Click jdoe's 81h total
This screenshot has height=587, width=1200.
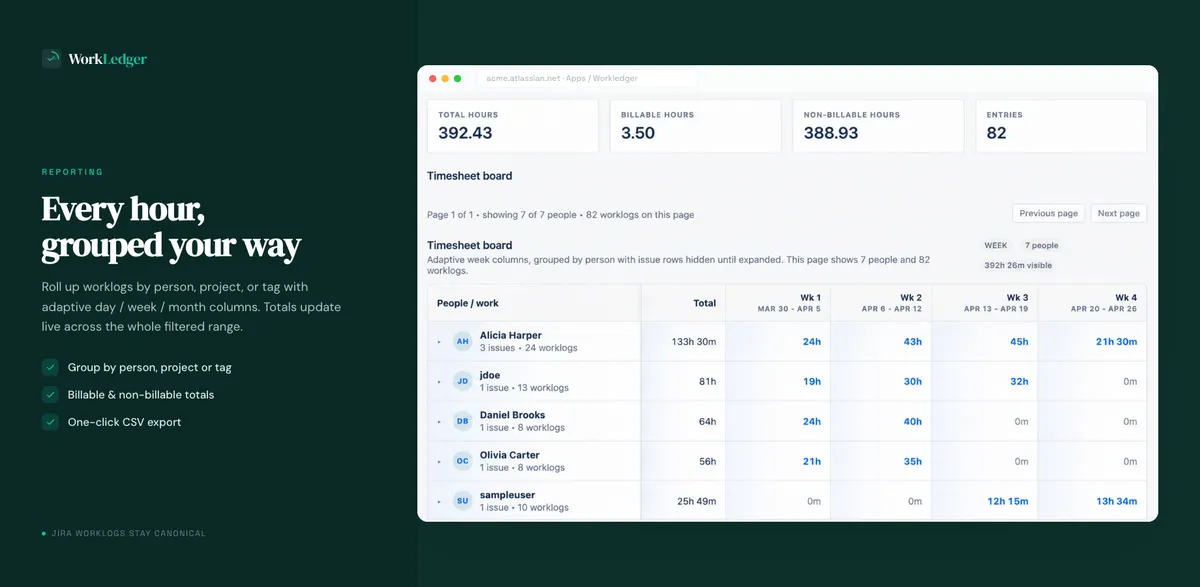[707, 381]
